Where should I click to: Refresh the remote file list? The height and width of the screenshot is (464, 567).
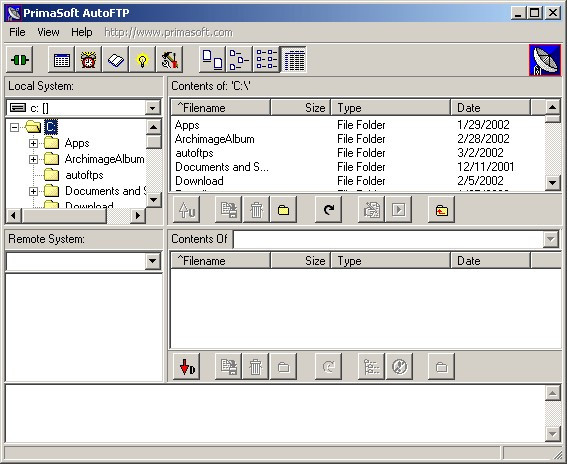[328, 366]
